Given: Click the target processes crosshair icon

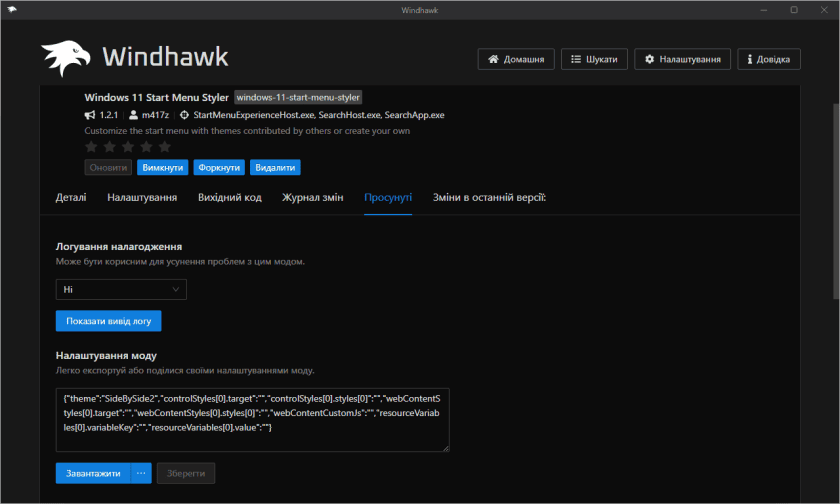Looking at the screenshot, I should pos(184,115).
